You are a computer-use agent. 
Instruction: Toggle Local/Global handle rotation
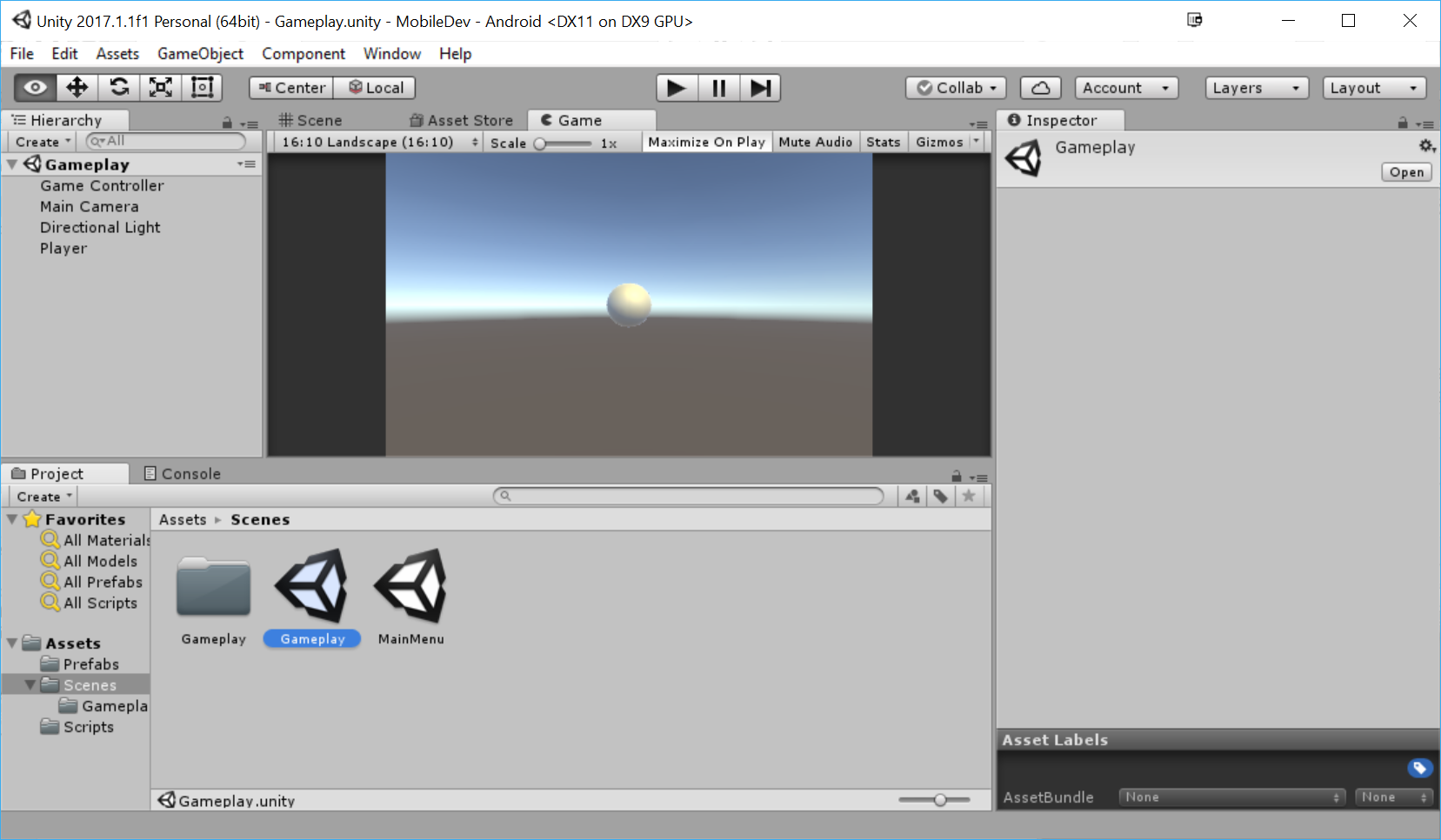pos(375,88)
